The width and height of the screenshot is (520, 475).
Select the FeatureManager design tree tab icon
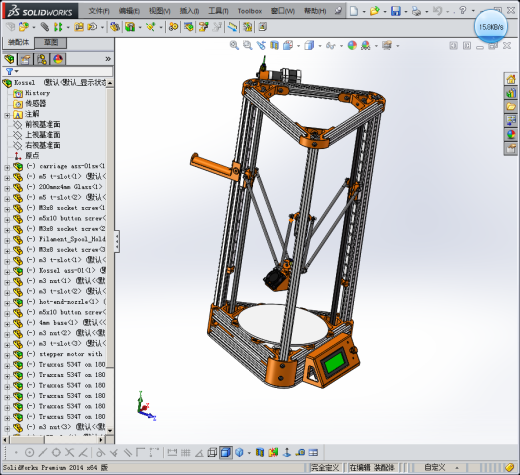pos(10,59)
